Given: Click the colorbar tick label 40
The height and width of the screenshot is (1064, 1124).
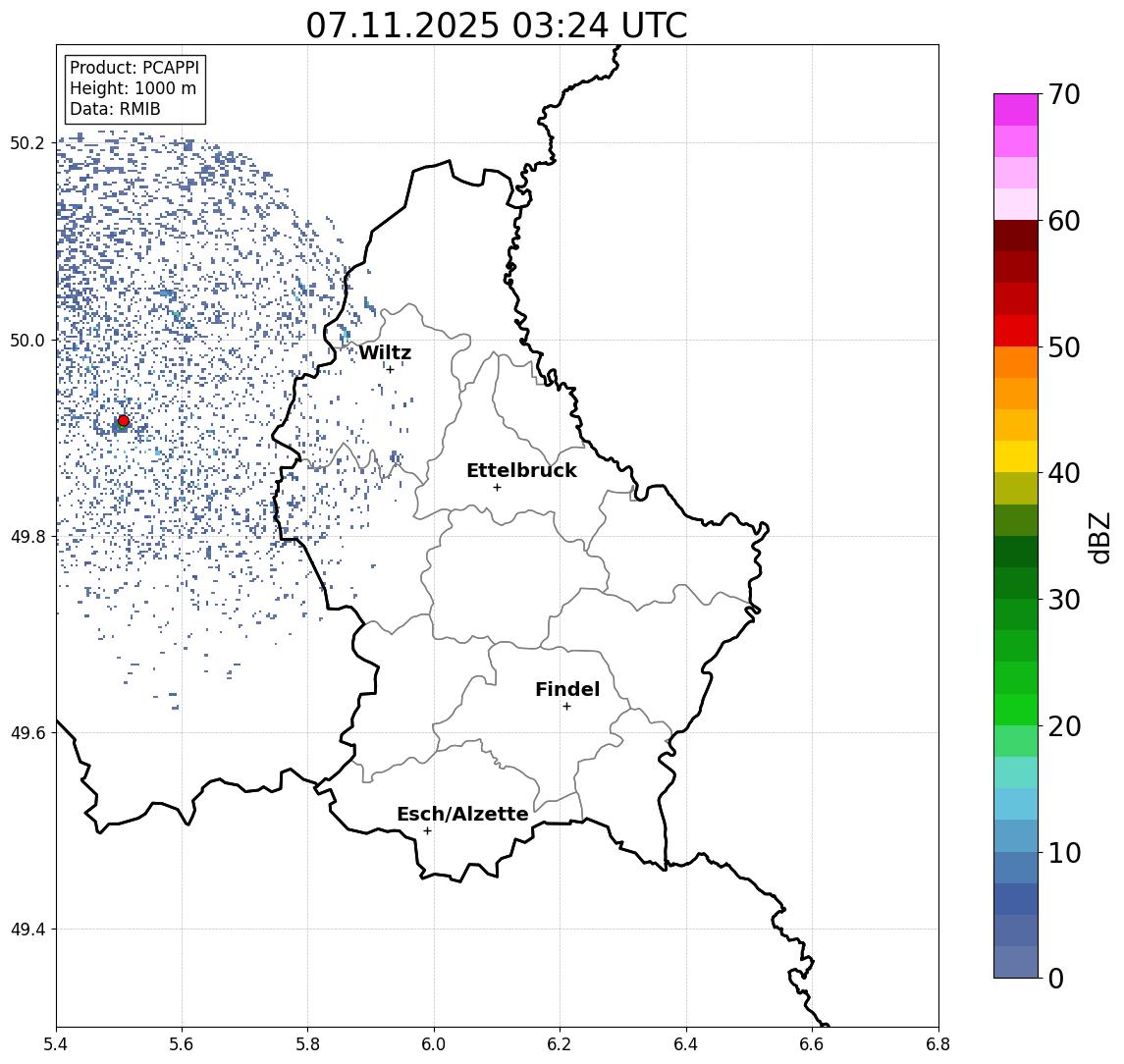Looking at the screenshot, I should pos(1064,473).
